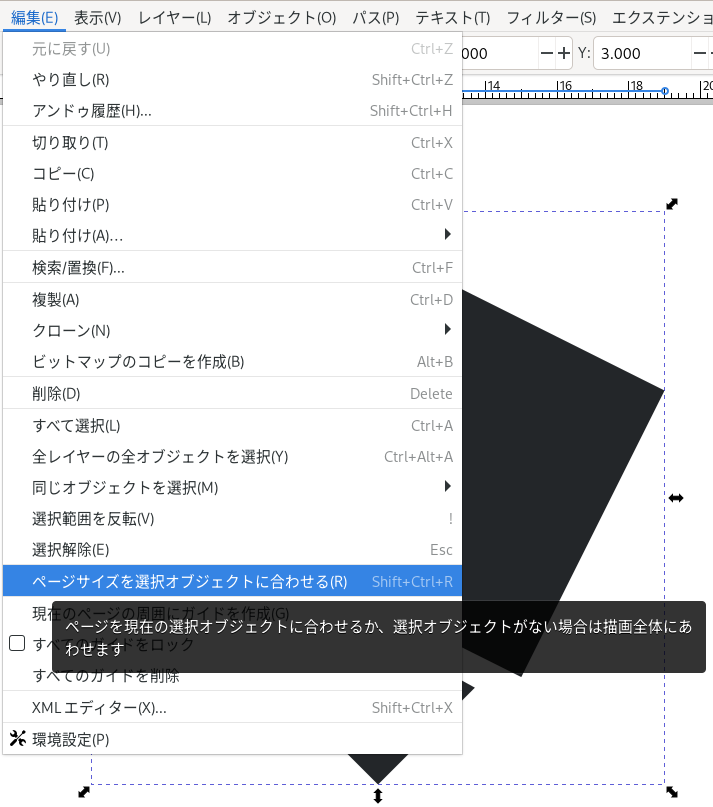713x807 pixels.
Task: Choose ビットマップのコピーを作成(B)
Action: pyautogui.click(x=232, y=362)
